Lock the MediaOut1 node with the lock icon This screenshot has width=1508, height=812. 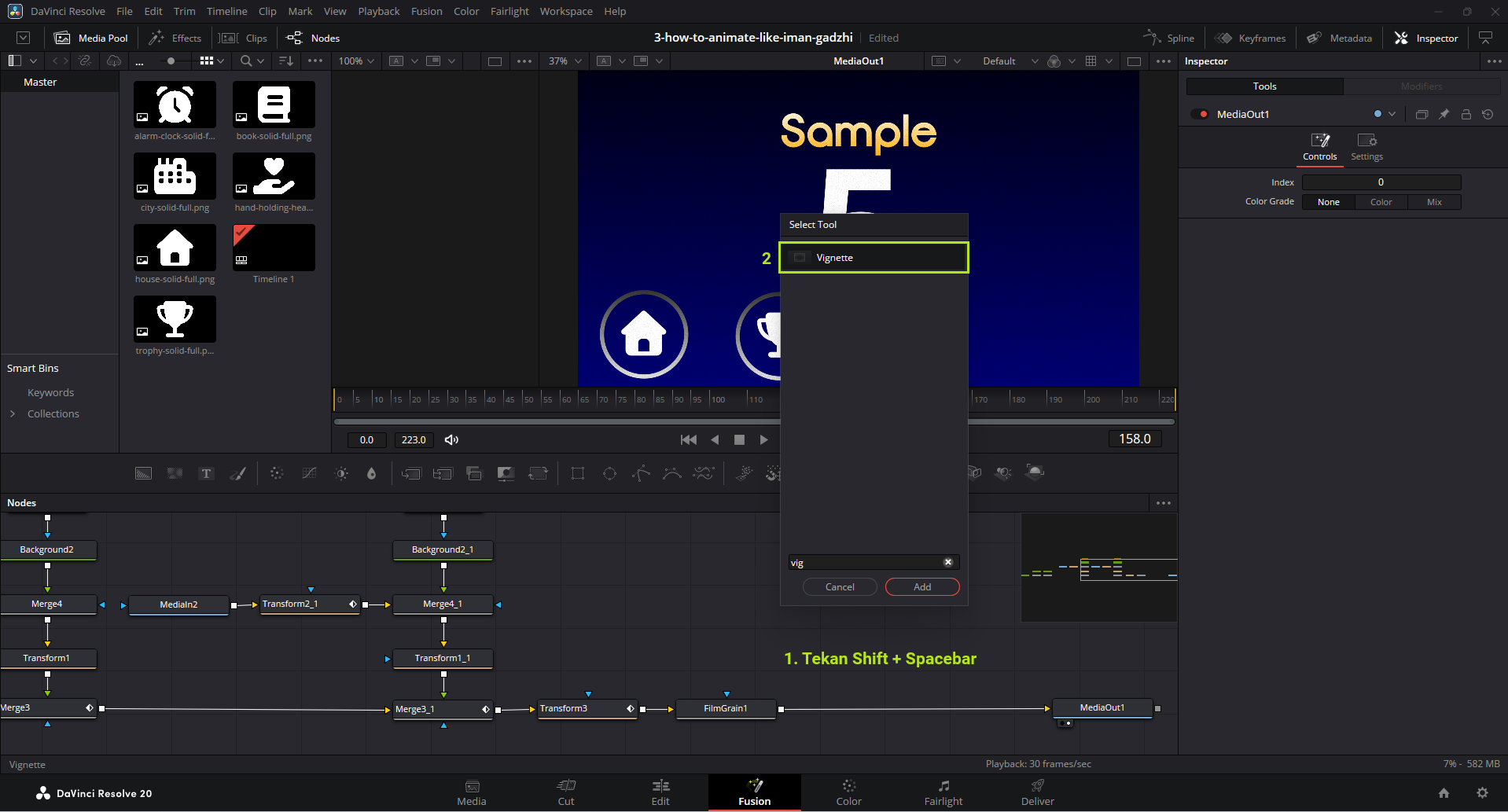pyautogui.click(x=1466, y=114)
